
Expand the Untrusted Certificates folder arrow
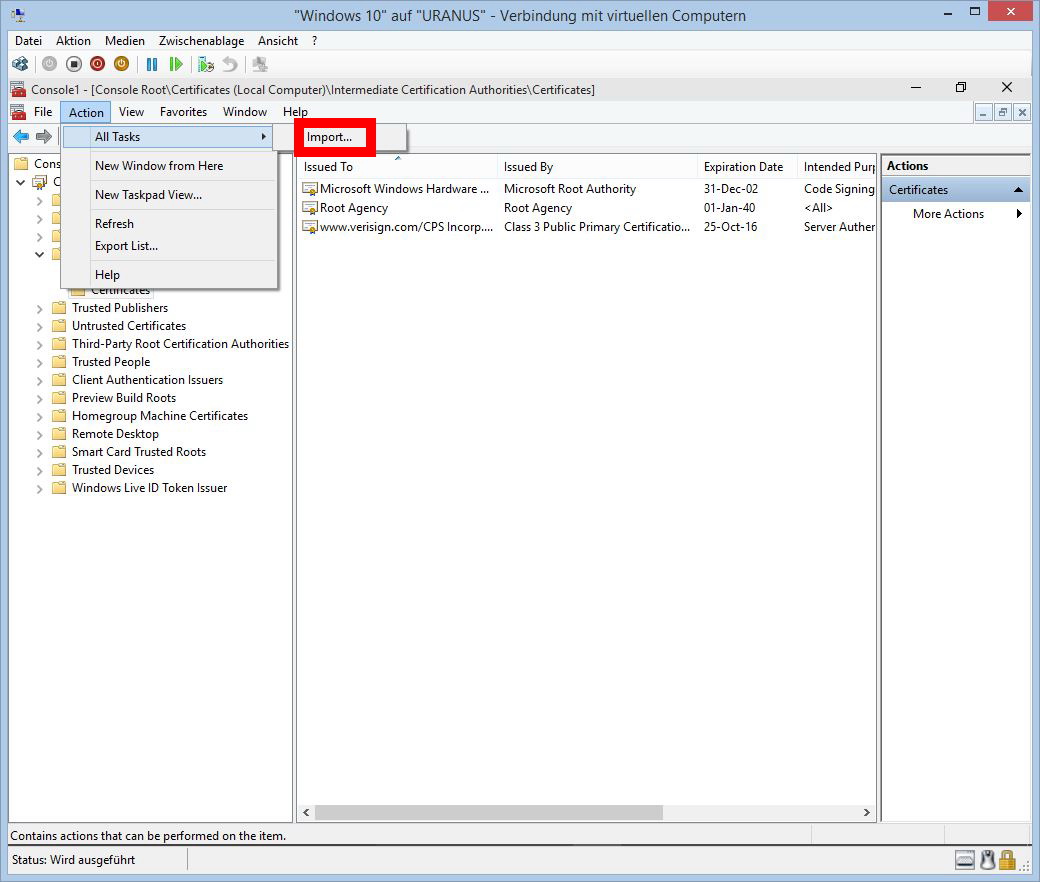pos(40,327)
